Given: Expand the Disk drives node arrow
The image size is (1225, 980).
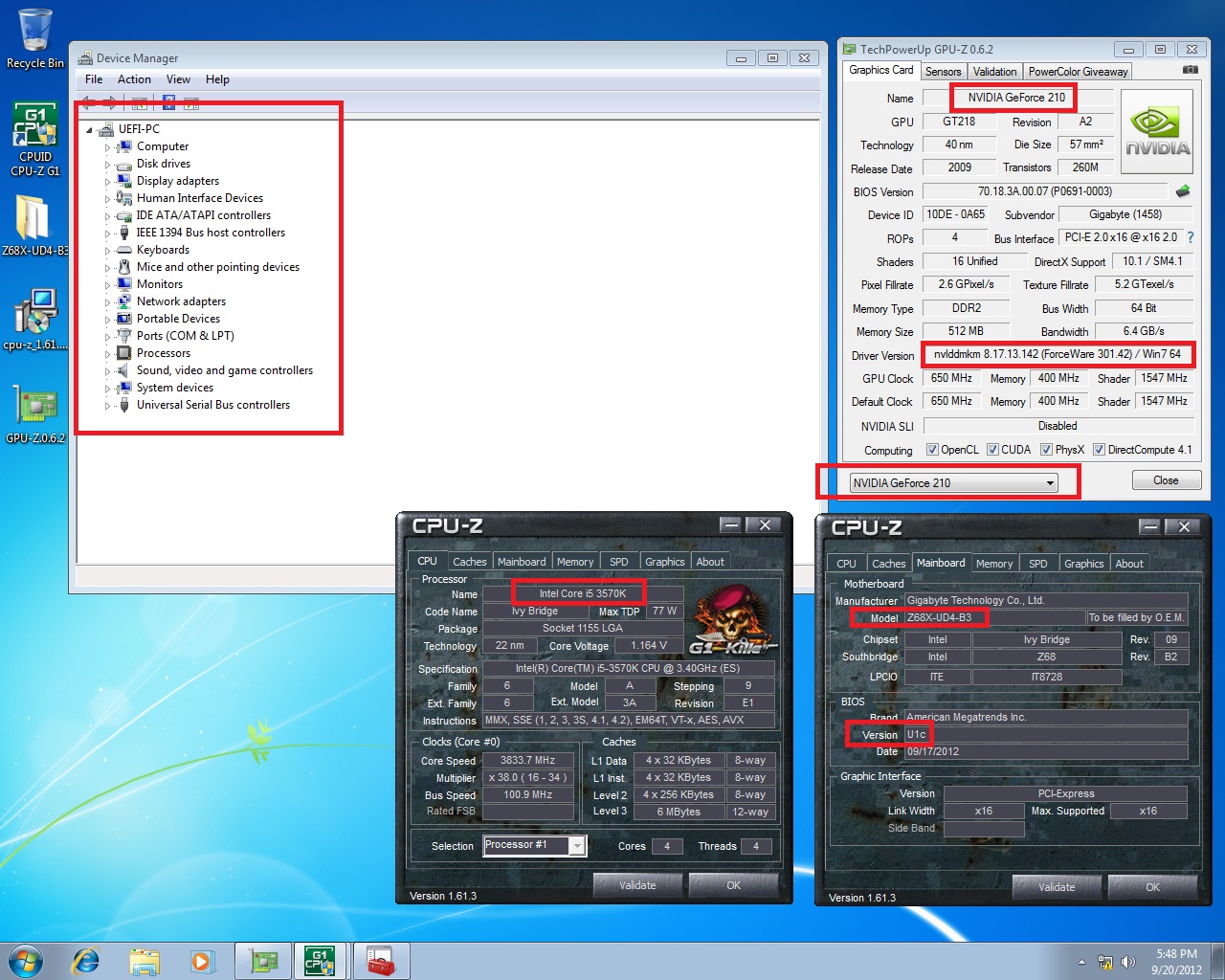Looking at the screenshot, I should tap(107, 164).
